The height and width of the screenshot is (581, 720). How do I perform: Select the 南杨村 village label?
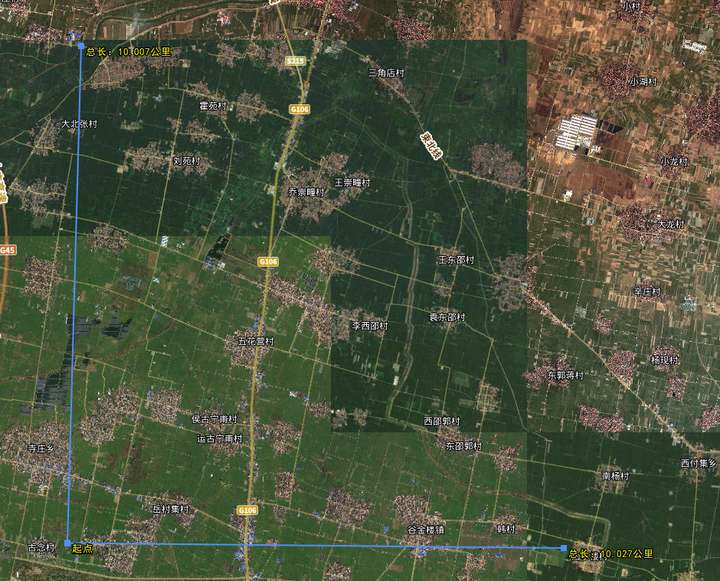(615, 476)
